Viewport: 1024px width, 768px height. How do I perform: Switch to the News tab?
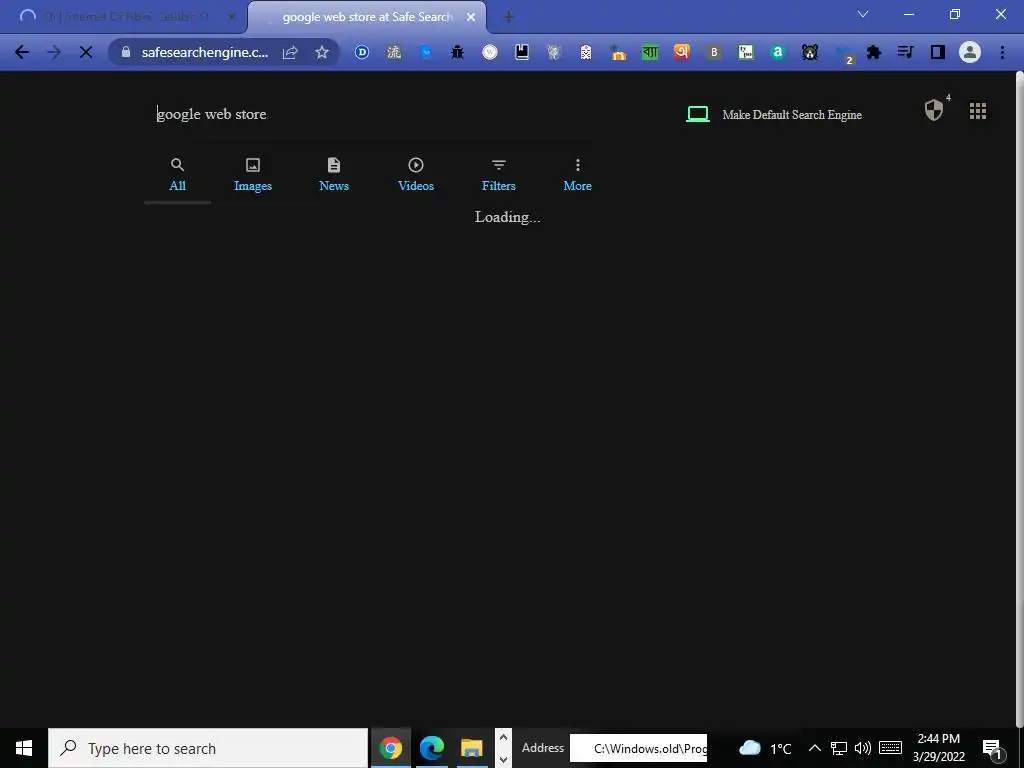point(334,175)
